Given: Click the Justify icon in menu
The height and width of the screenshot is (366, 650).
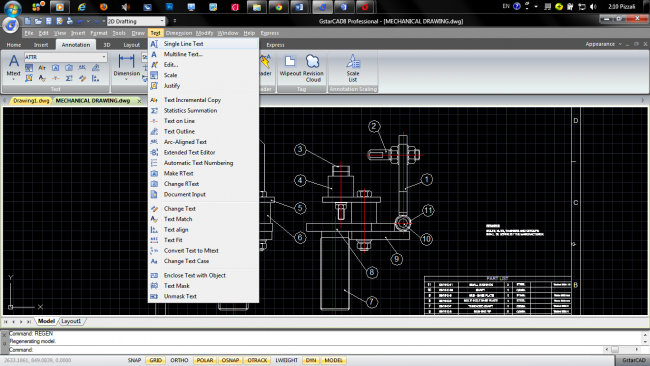Looking at the screenshot, I should click(154, 86).
